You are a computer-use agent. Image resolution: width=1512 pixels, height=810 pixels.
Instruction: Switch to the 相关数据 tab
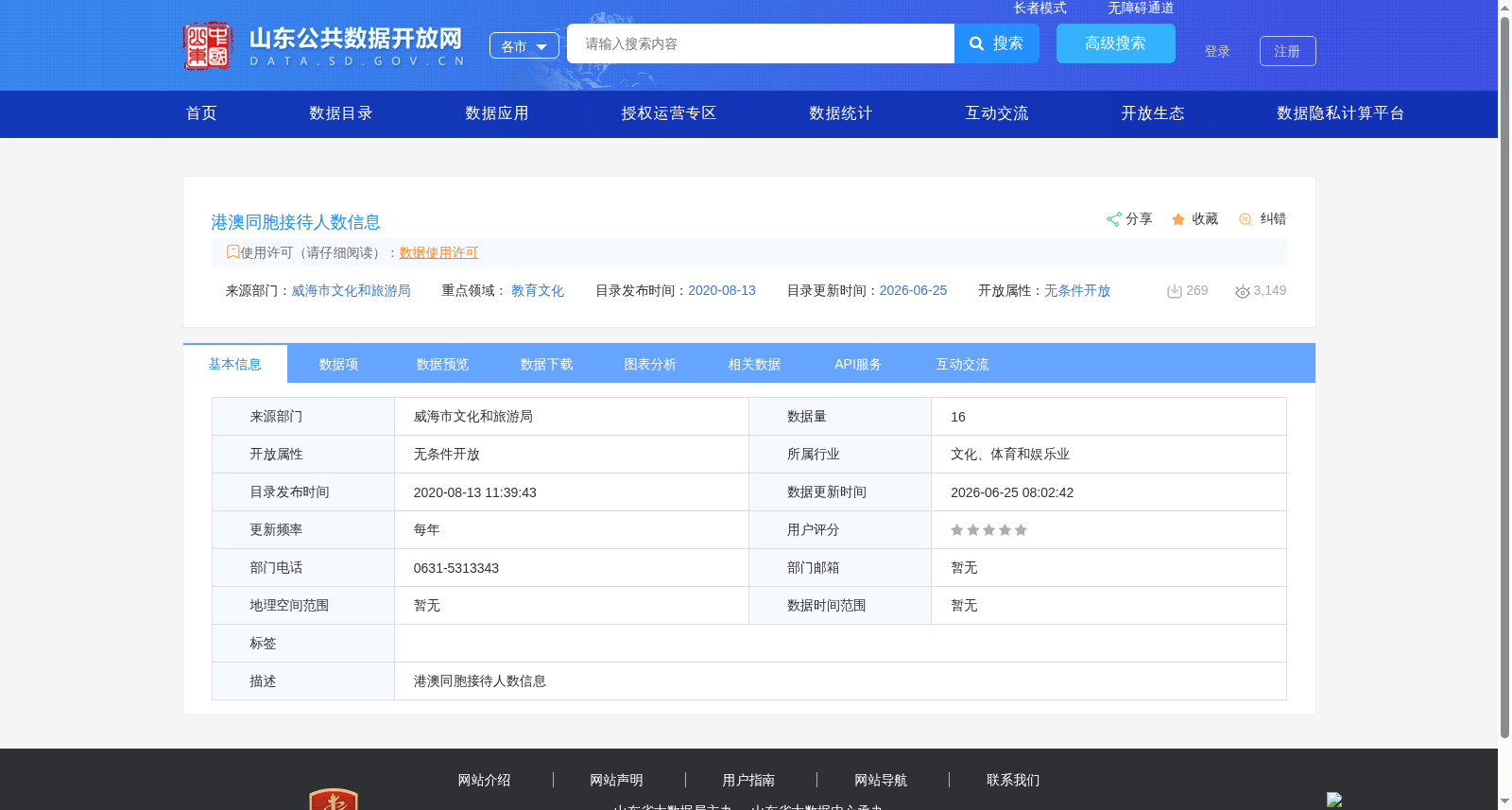(754, 364)
